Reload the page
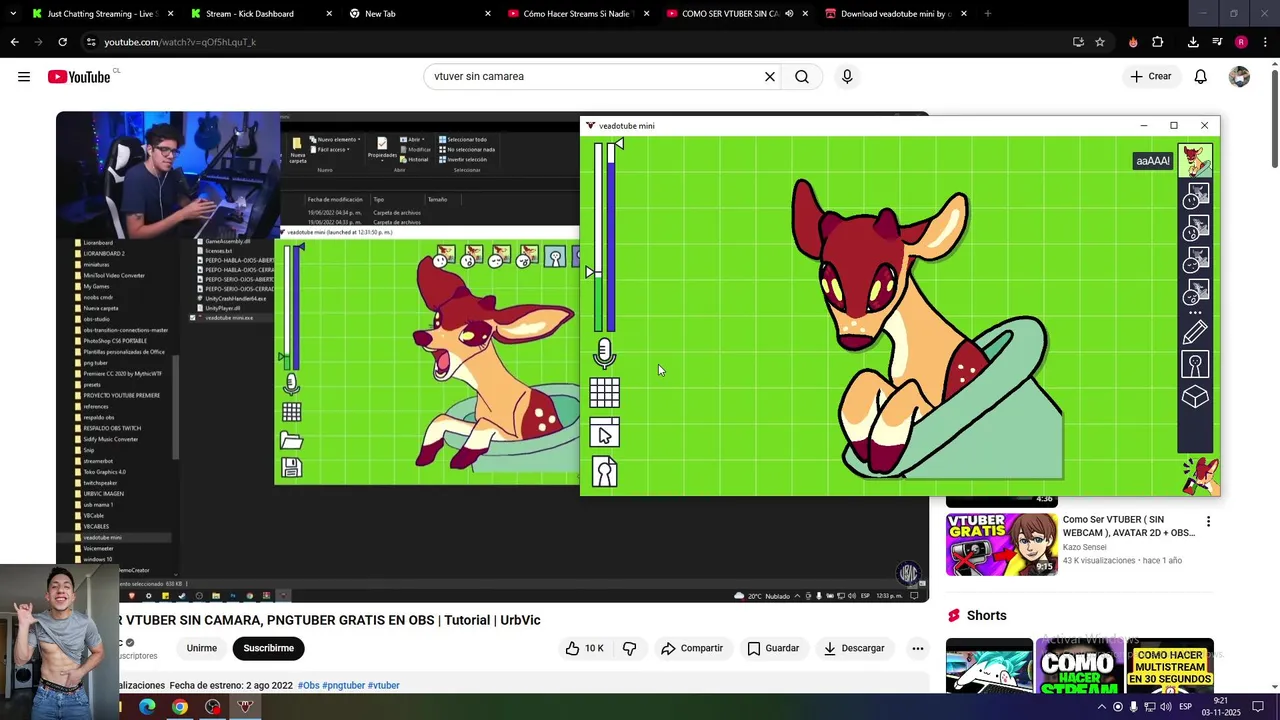 (62, 42)
